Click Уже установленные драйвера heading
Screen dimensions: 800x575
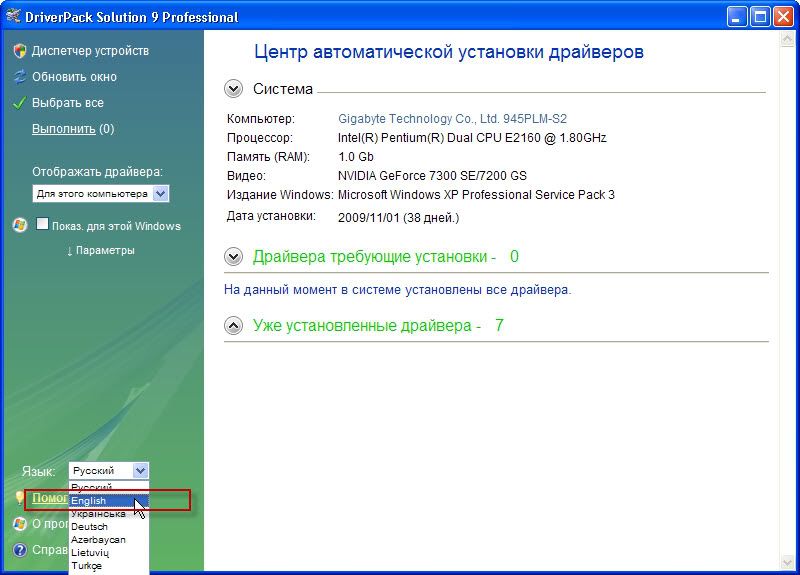(x=378, y=326)
